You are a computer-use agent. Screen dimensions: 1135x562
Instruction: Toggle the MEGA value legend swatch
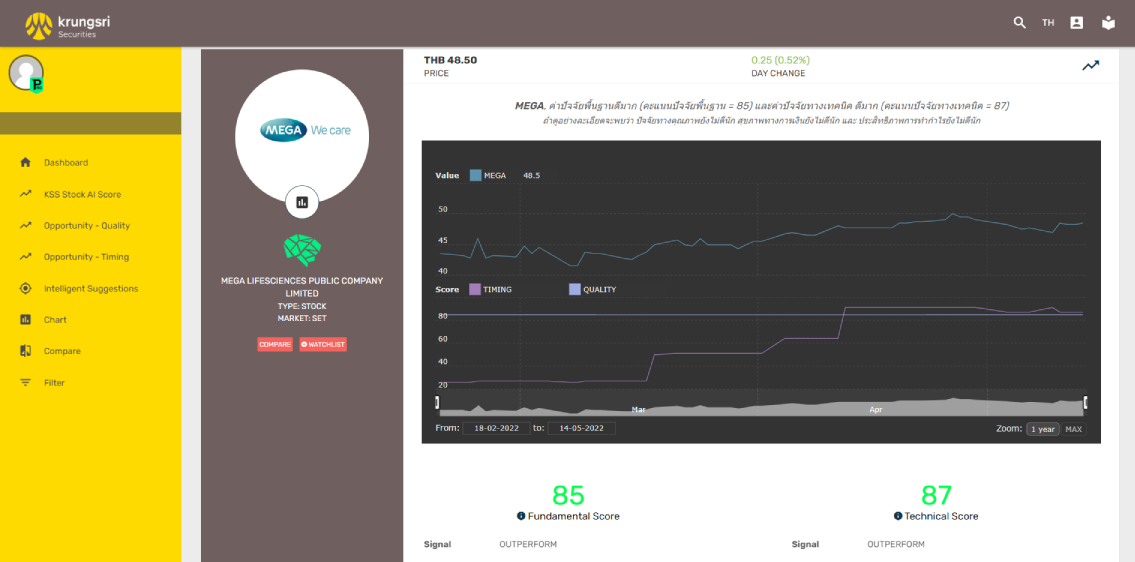click(x=476, y=175)
